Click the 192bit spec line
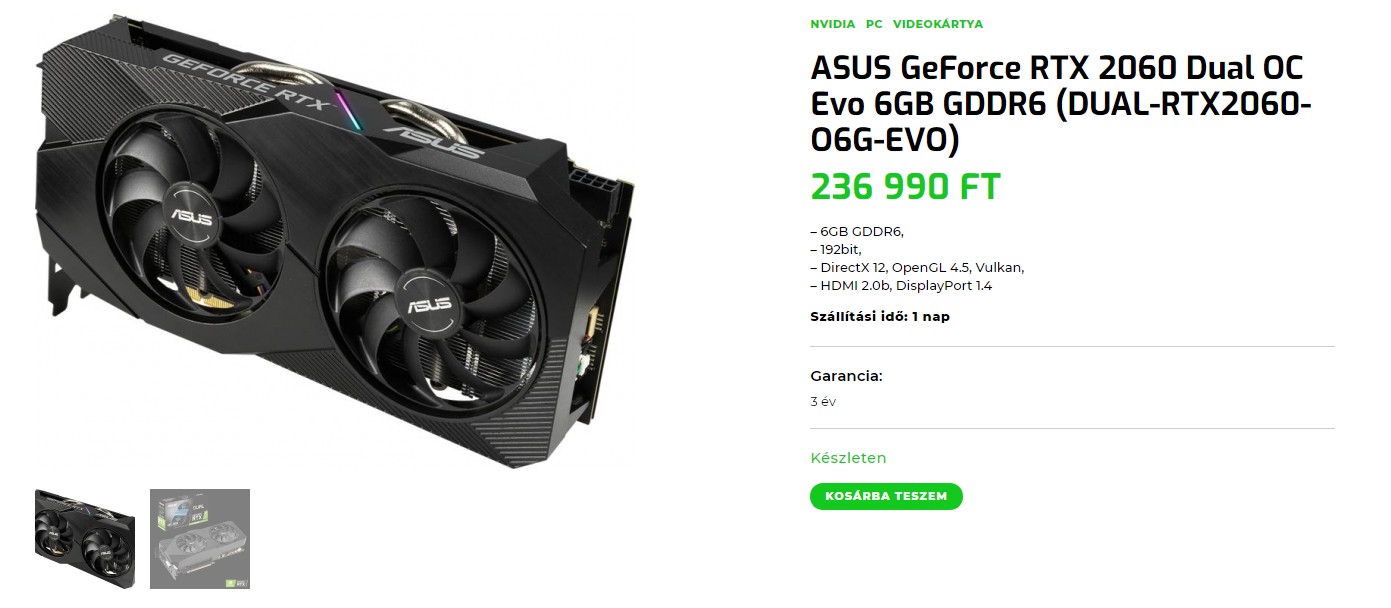 pyautogui.click(x=835, y=250)
